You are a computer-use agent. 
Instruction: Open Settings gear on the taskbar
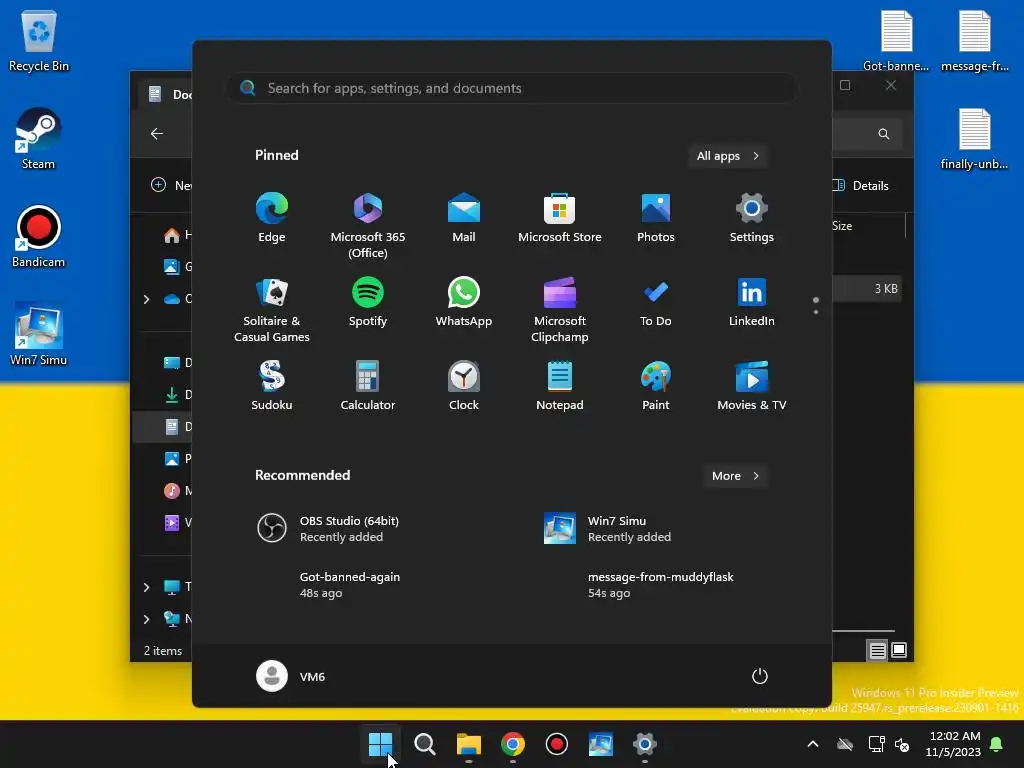645,744
